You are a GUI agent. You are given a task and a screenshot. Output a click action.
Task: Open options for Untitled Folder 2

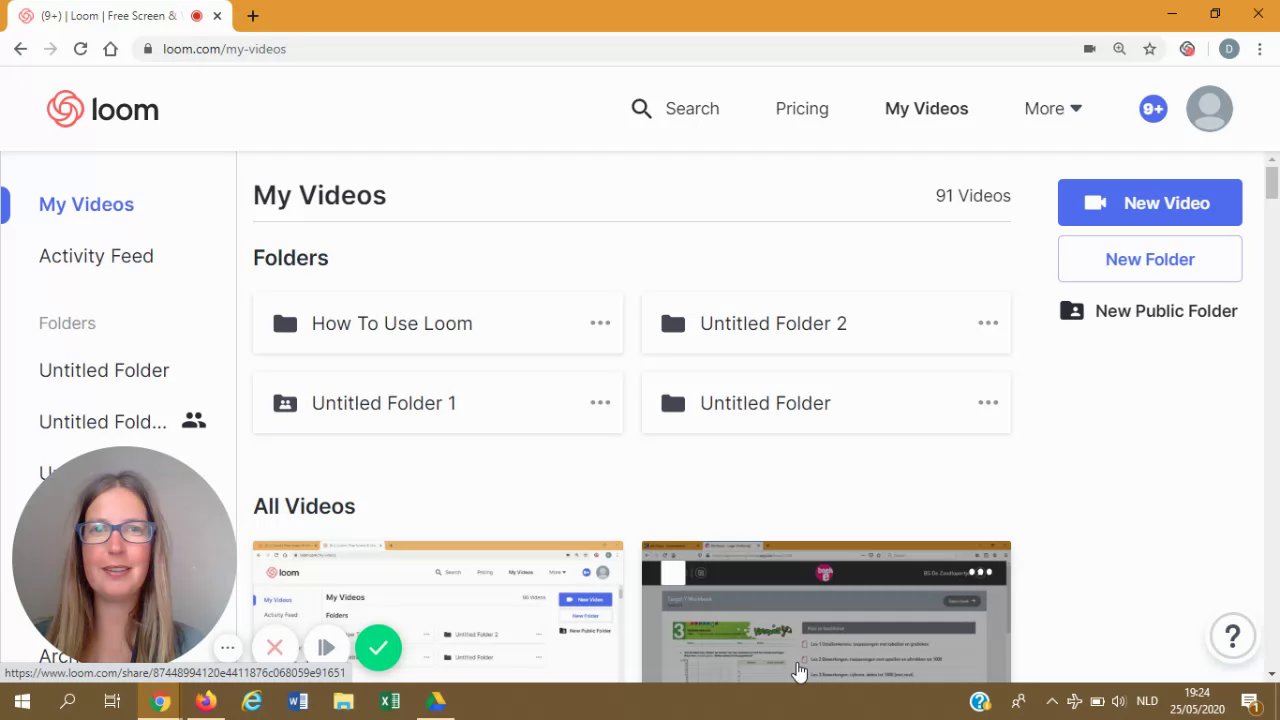(x=988, y=323)
